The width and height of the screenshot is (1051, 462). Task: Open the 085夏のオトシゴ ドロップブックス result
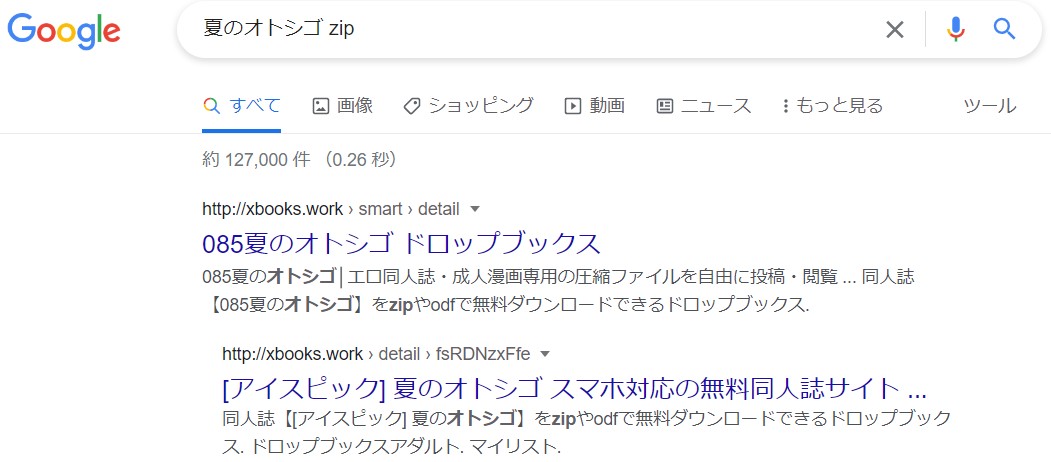coord(401,243)
